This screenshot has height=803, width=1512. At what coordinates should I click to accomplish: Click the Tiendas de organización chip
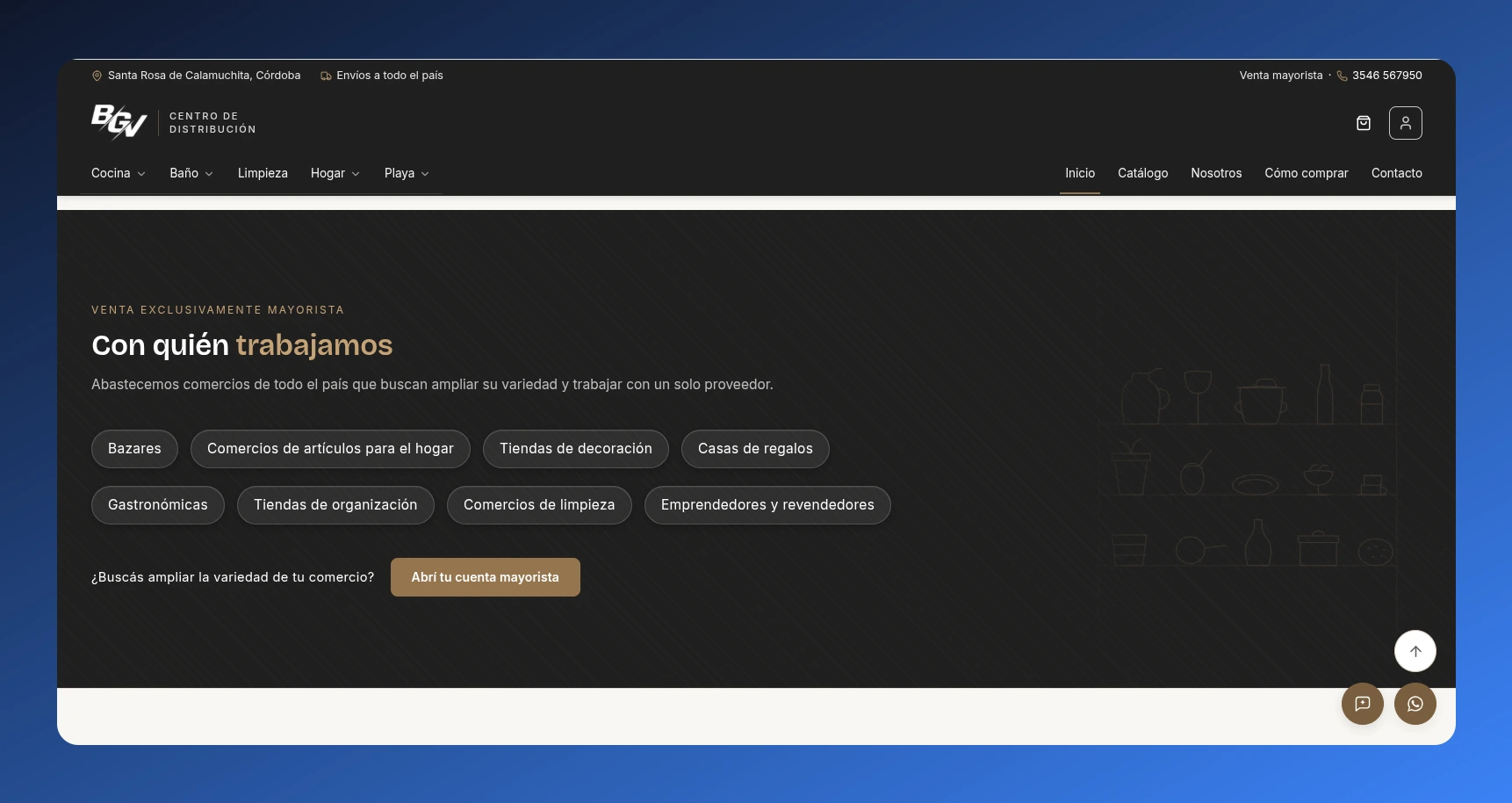point(335,505)
